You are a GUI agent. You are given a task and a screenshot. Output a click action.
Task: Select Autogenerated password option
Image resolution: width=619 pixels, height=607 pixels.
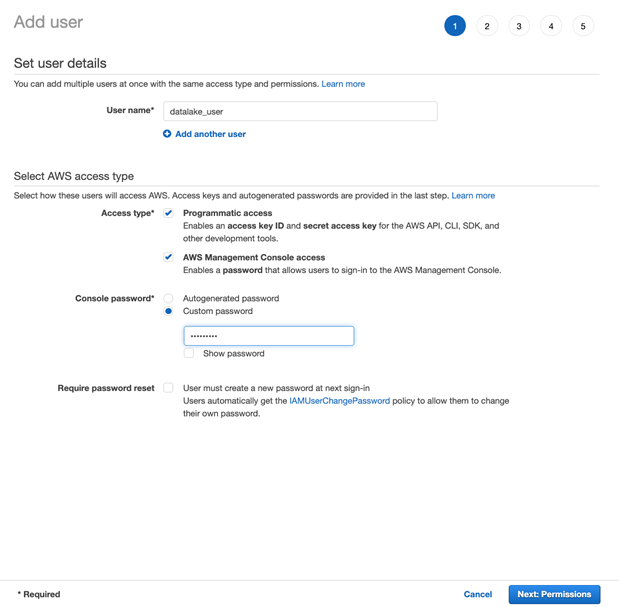point(168,298)
